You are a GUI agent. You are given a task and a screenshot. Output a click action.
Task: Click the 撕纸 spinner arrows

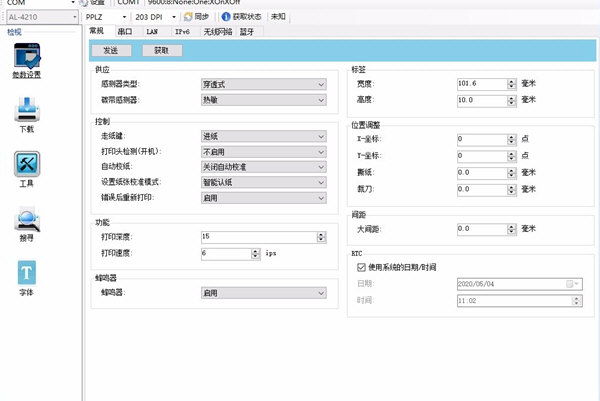click(512, 173)
